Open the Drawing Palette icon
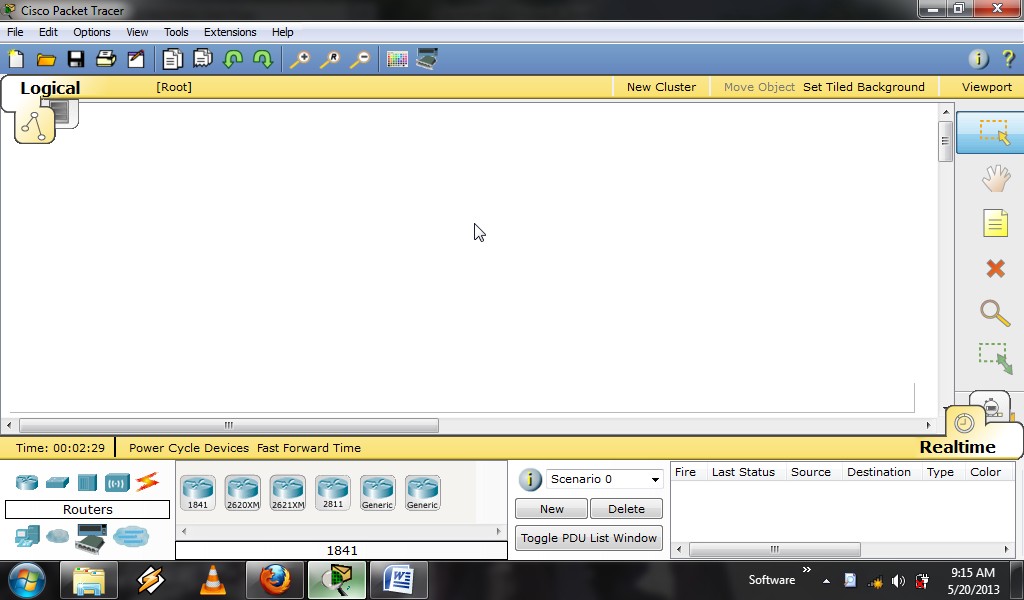 click(x=397, y=59)
